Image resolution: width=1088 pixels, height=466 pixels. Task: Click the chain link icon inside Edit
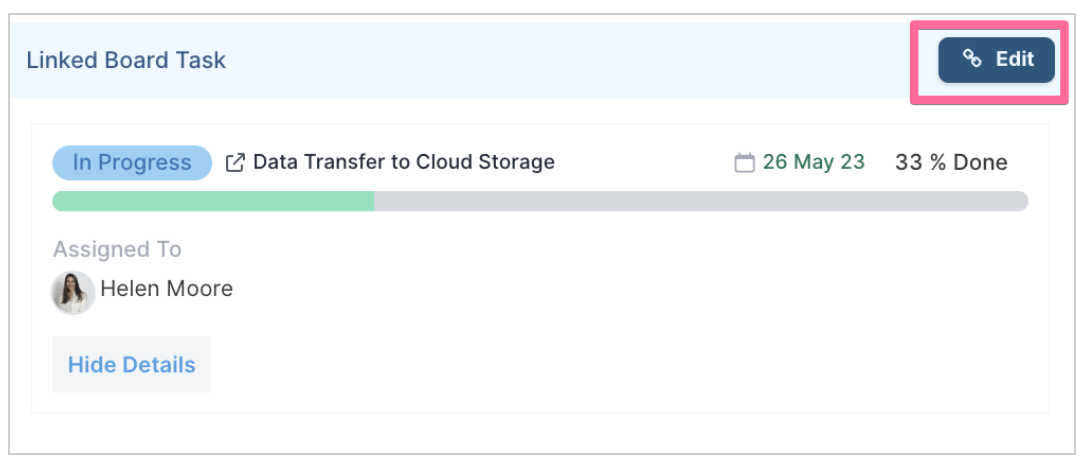coord(972,60)
